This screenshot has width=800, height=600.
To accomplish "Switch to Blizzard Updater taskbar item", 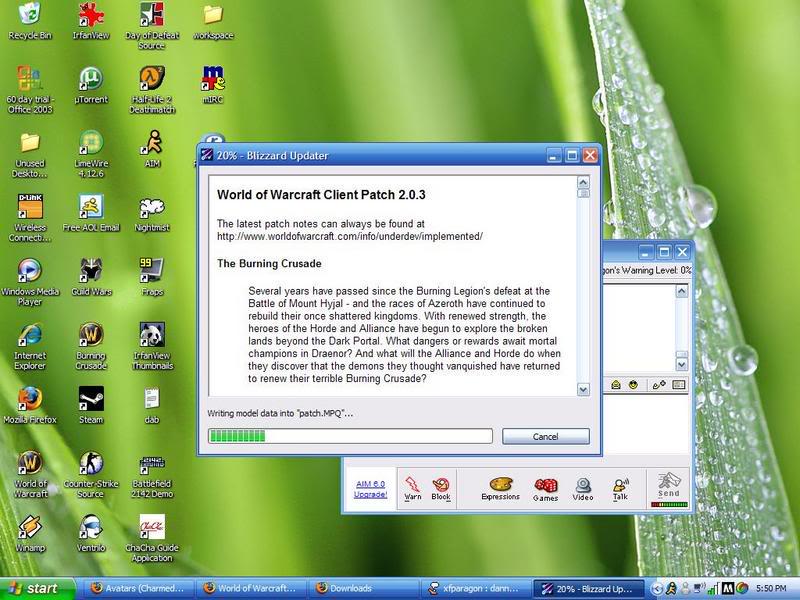I will (x=587, y=588).
